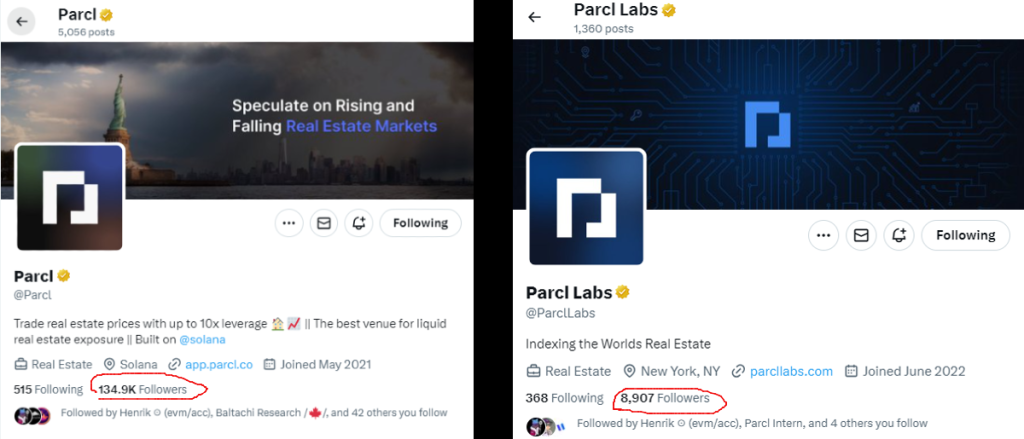Turn on notifications for Parcl Labs
The image size is (1024, 439).
coord(896,236)
